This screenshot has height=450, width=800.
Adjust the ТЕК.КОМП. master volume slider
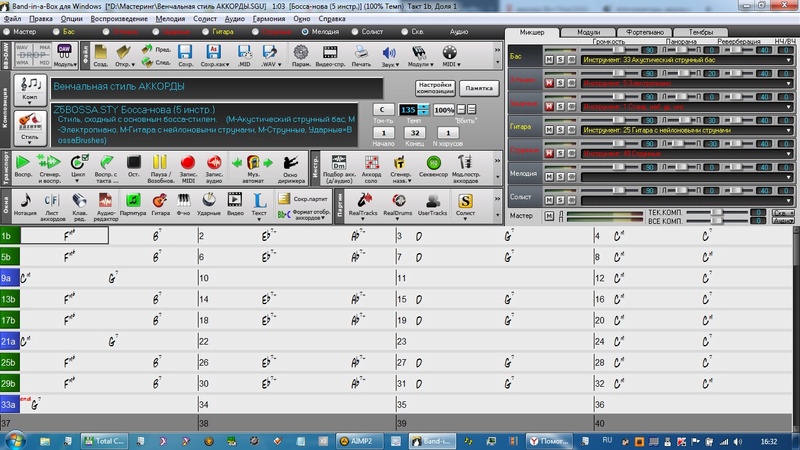coord(717,212)
